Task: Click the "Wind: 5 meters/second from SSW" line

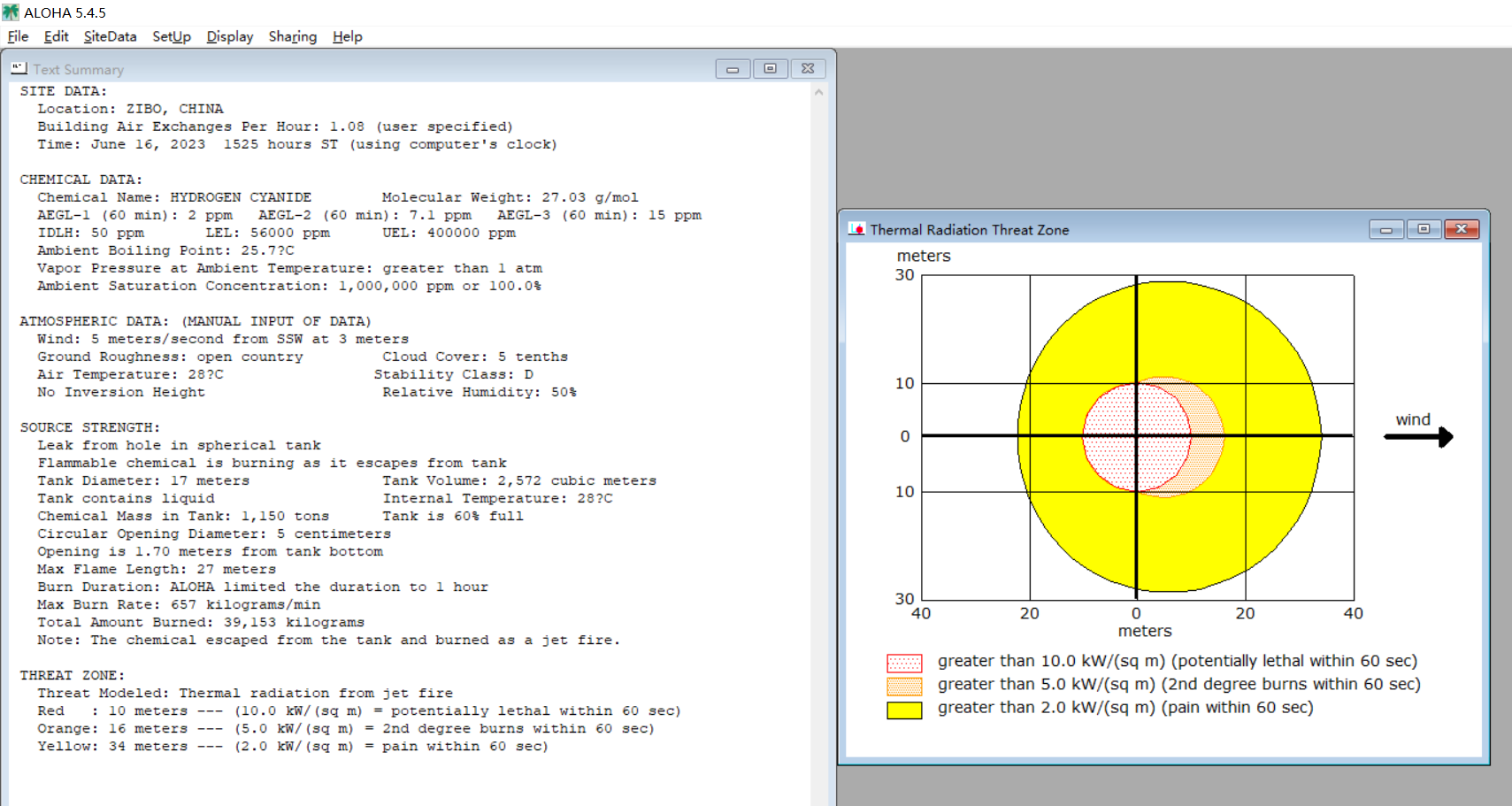Action: (x=223, y=339)
